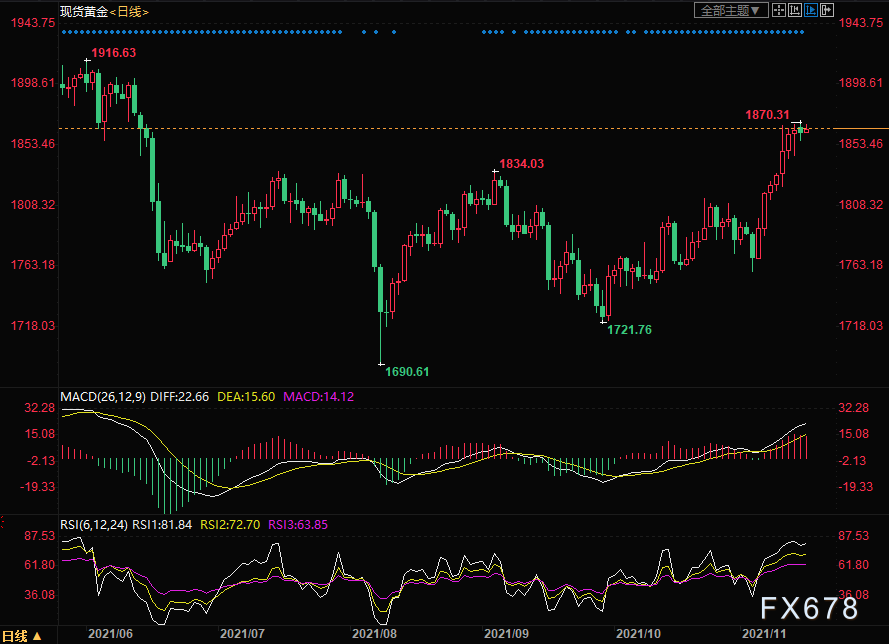Click the left axis 1943.75 price label

33,23
